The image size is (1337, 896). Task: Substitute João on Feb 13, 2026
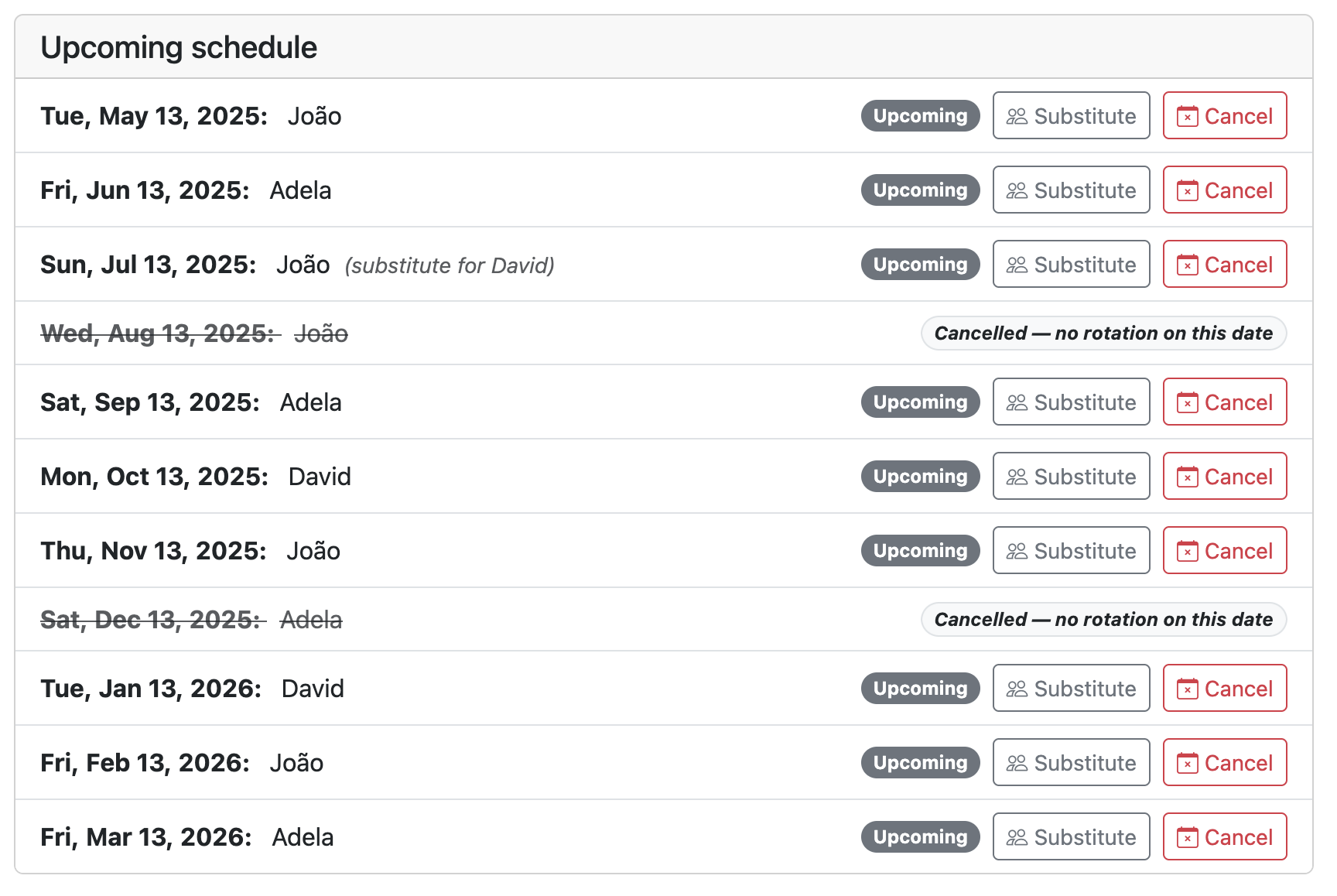click(1072, 763)
